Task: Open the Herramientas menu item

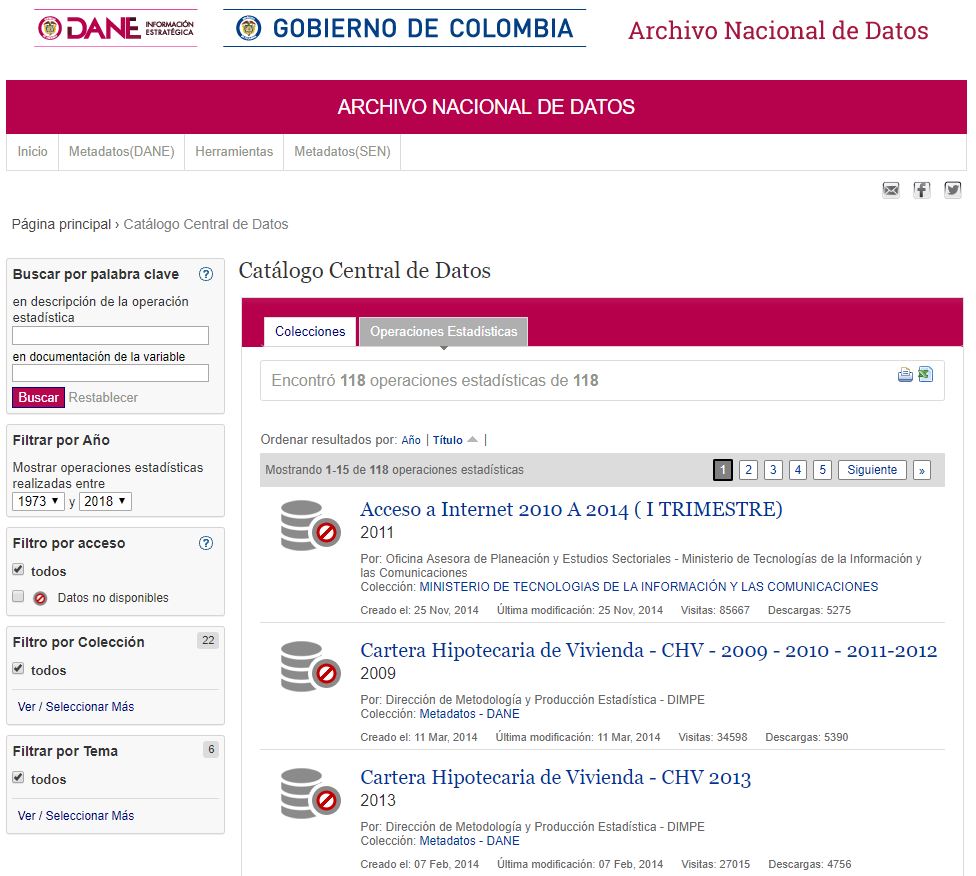Action: [x=234, y=151]
